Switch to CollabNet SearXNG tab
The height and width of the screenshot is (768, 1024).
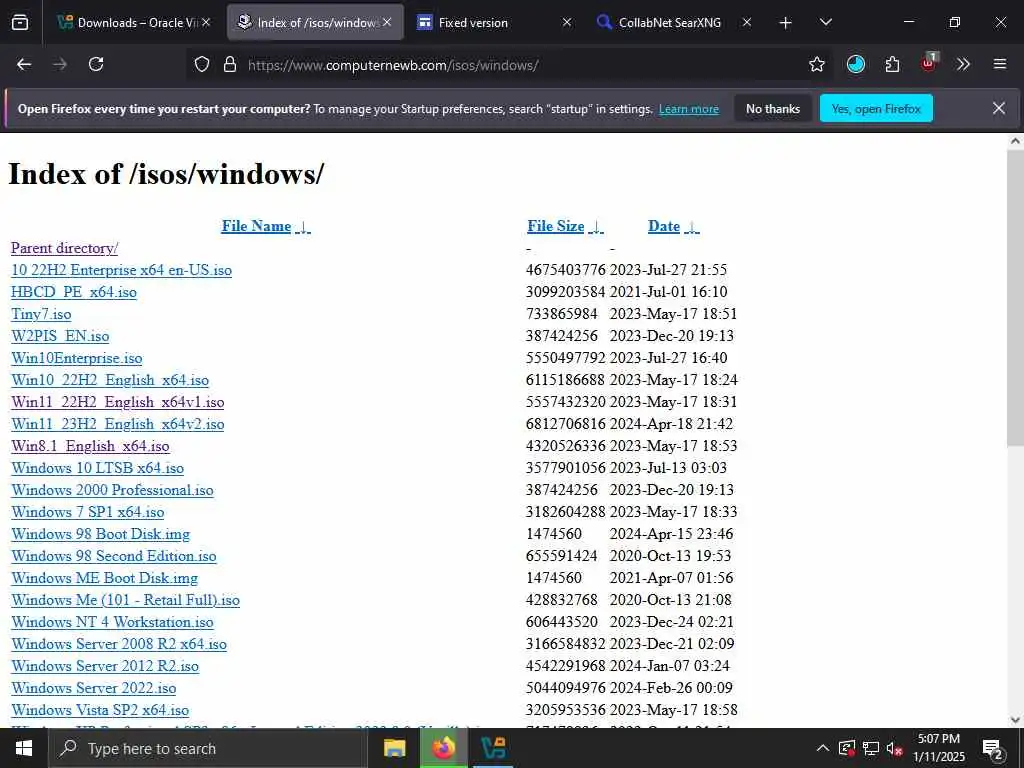pos(673,22)
